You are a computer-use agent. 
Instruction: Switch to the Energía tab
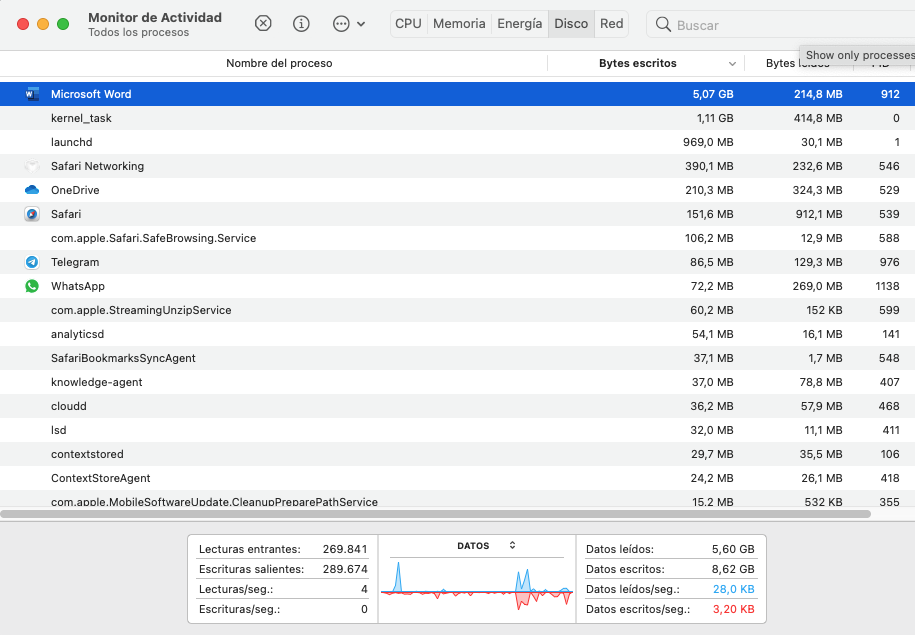[520, 24]
